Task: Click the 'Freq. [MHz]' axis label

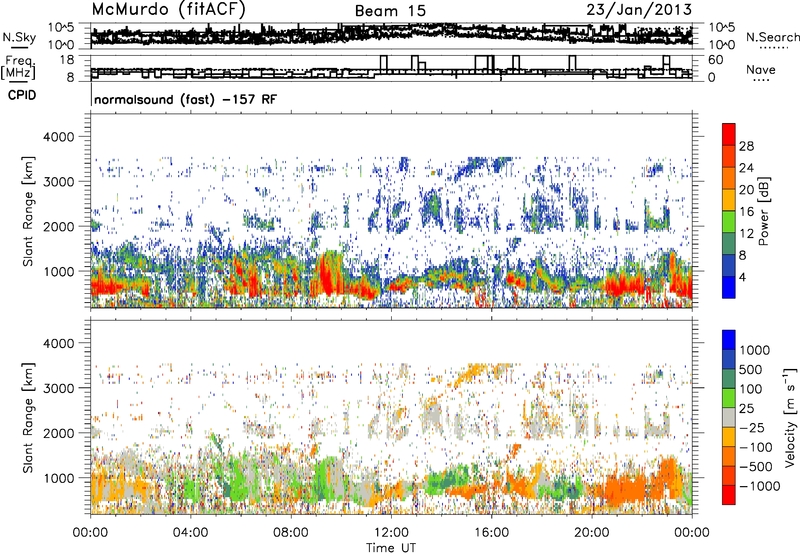Action: pyautogui.click(x=18, y=68)
